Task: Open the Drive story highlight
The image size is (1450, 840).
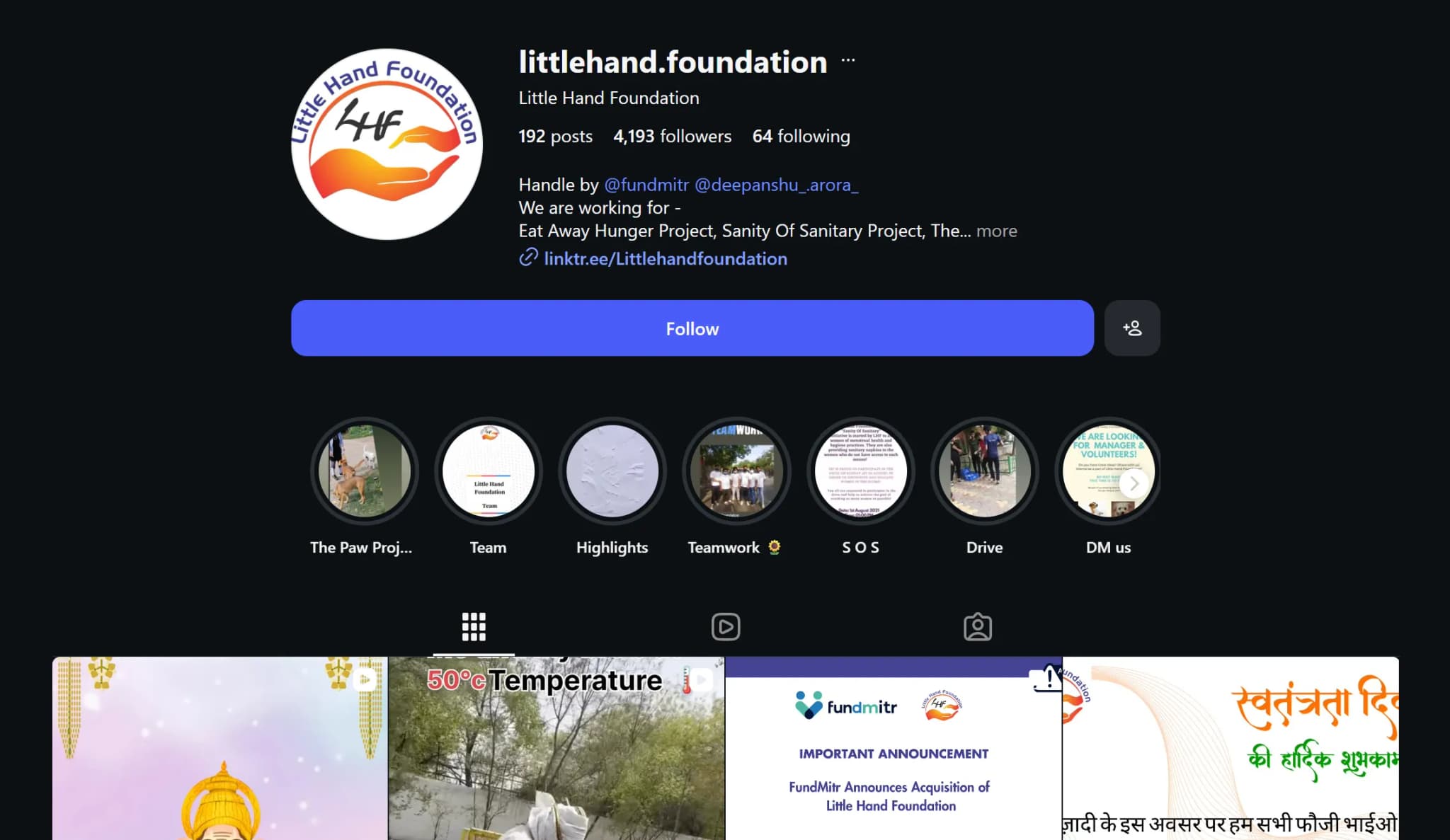Action: point(985,471)
